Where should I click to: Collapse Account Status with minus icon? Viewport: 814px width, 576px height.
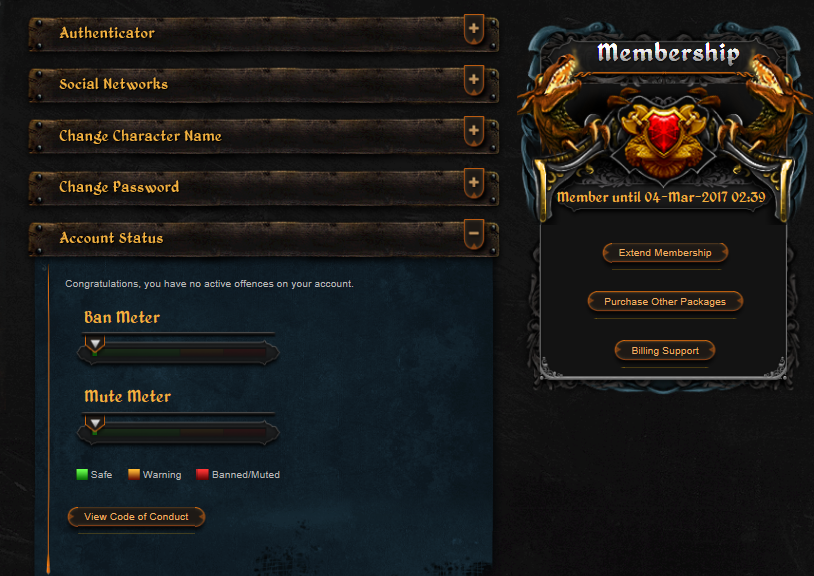(x=473, y=234)
